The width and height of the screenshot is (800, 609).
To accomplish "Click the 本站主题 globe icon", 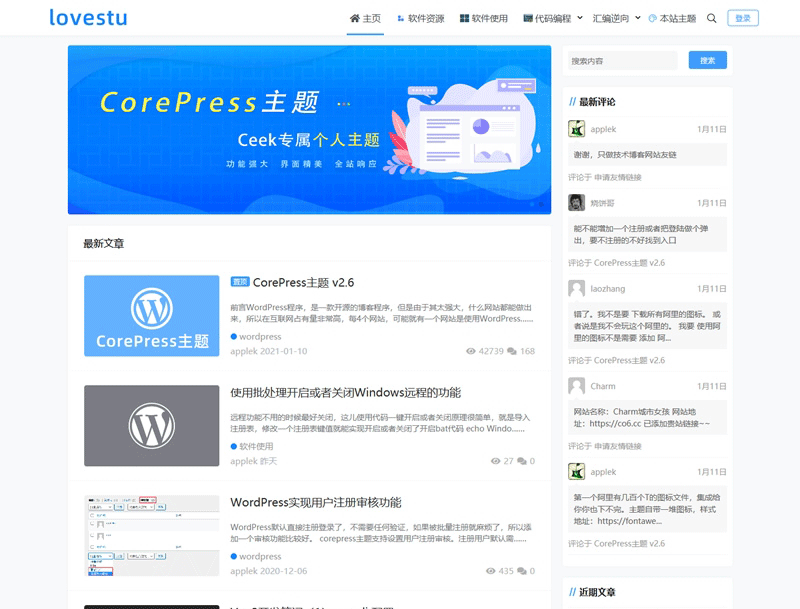I will click(653, 18).
